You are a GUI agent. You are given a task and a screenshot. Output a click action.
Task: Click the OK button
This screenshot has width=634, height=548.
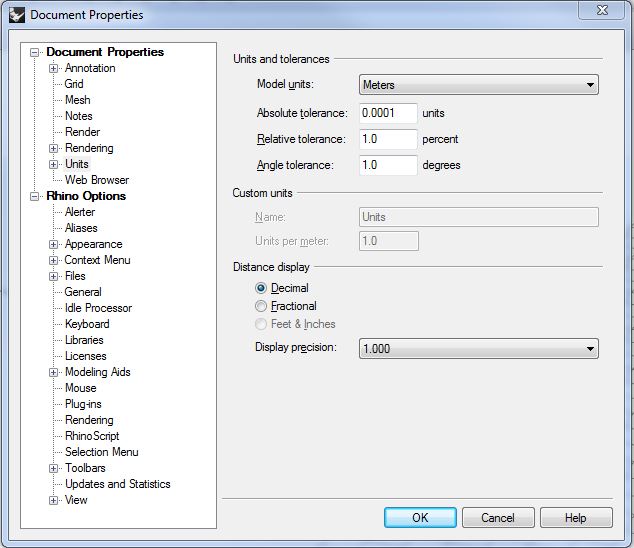[x=420, y=518]
